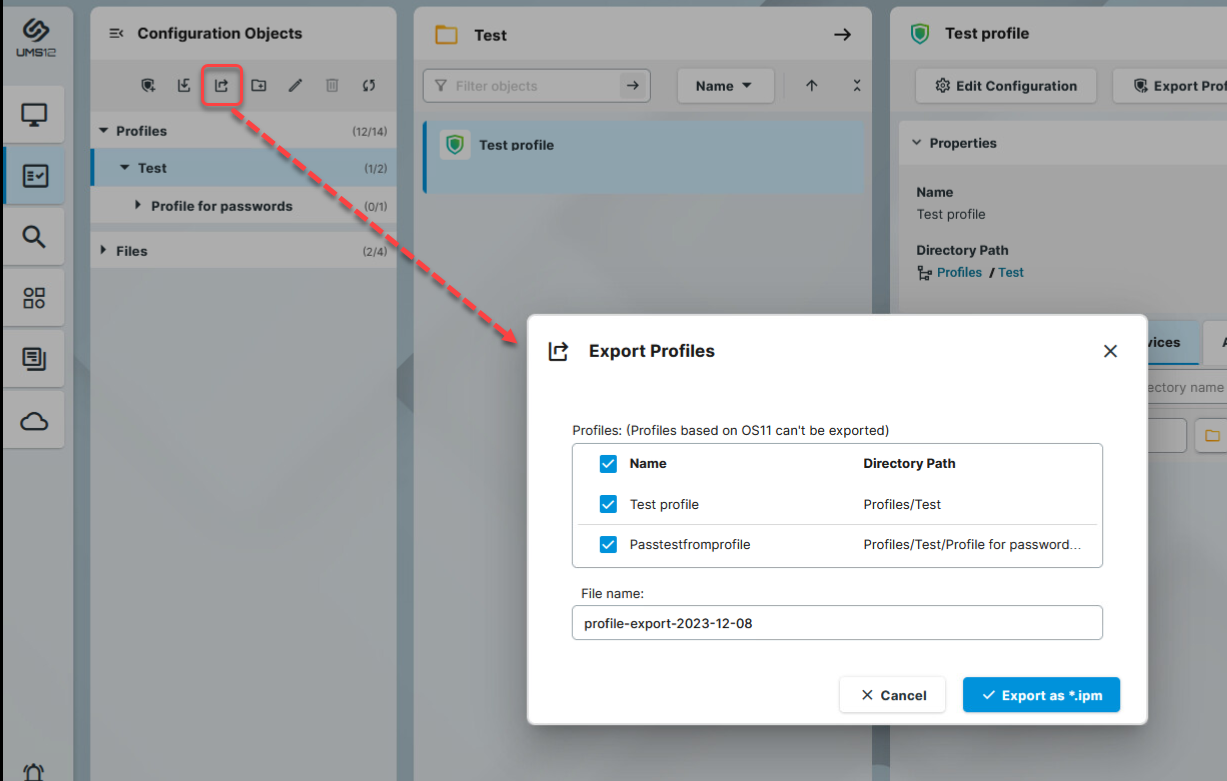Uncheck the Passtestfromprofile entry
Viewport: 1227px width, 781px height.
click(x=608, y=544)
